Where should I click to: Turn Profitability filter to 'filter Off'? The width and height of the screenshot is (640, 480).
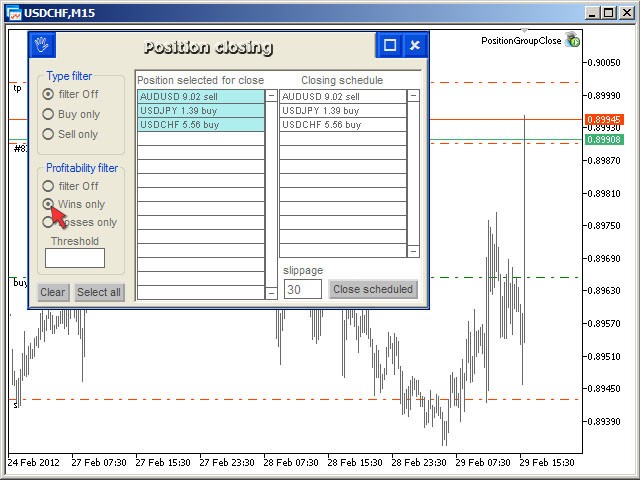click(48, 186)
